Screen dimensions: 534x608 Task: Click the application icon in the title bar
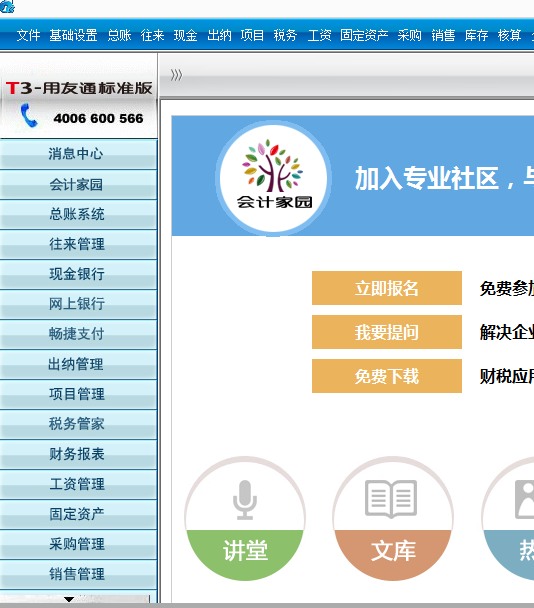pyautogui.click(x=7, y=6)
